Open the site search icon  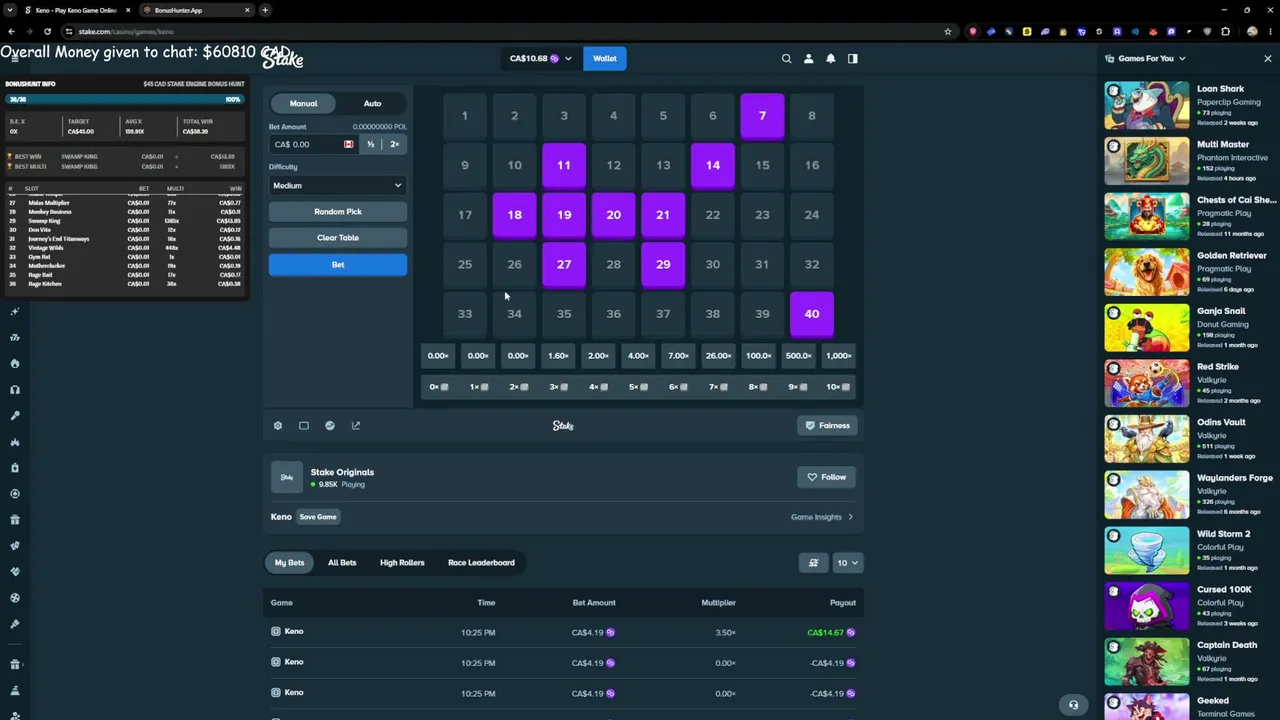coord(786,59)
